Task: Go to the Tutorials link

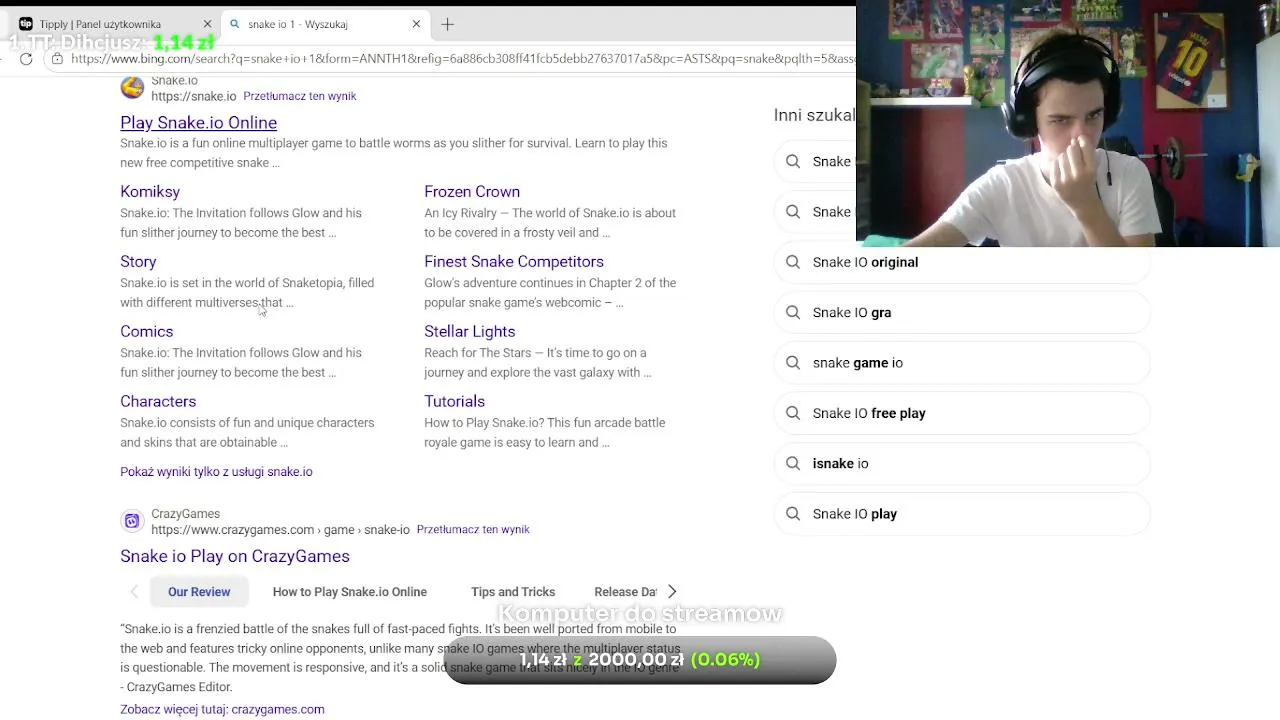Action: [454, 401]
